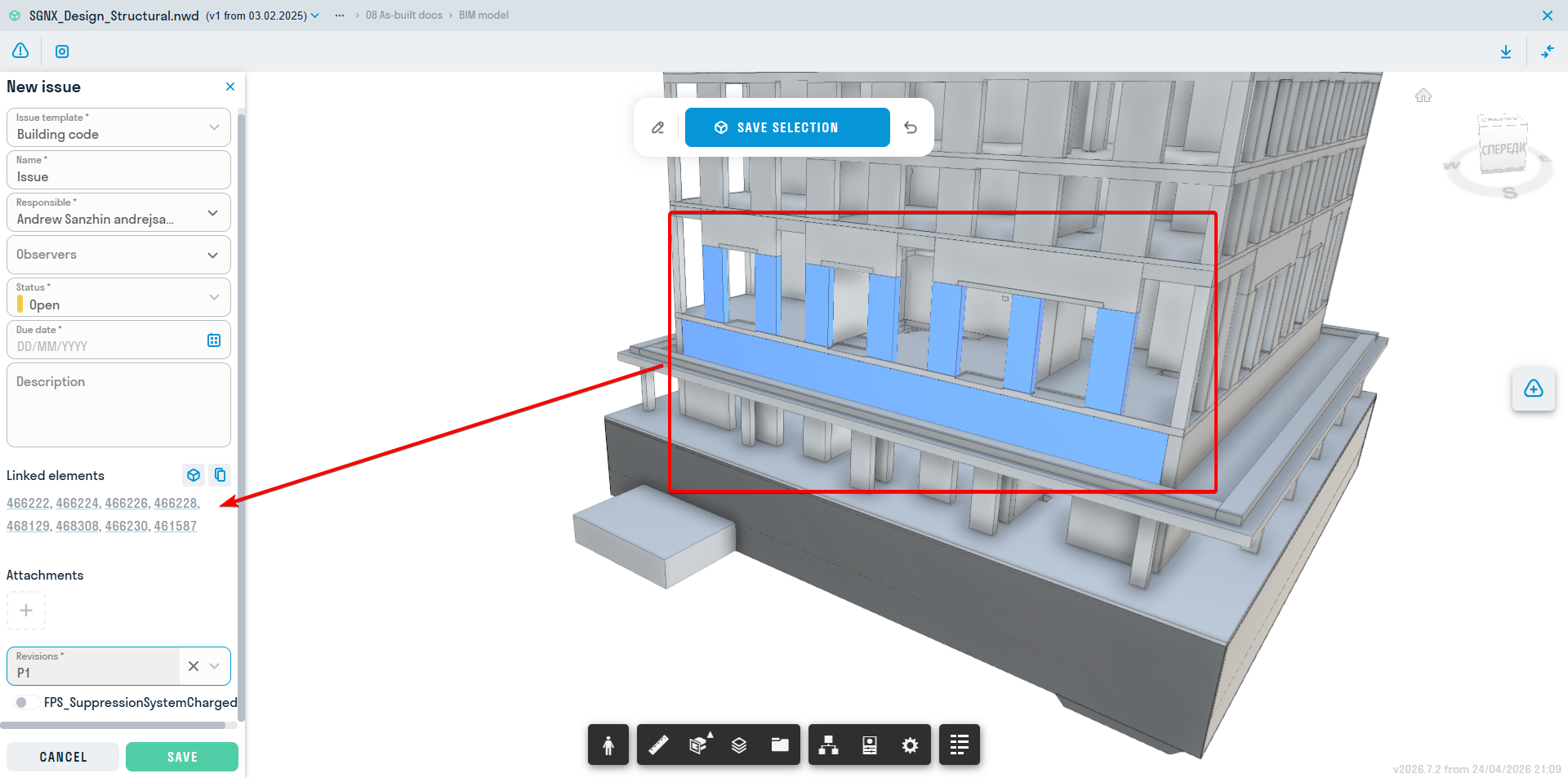Open the folder icon in bottom toolbar
The image size is (1568, 778).
[780, 745]
